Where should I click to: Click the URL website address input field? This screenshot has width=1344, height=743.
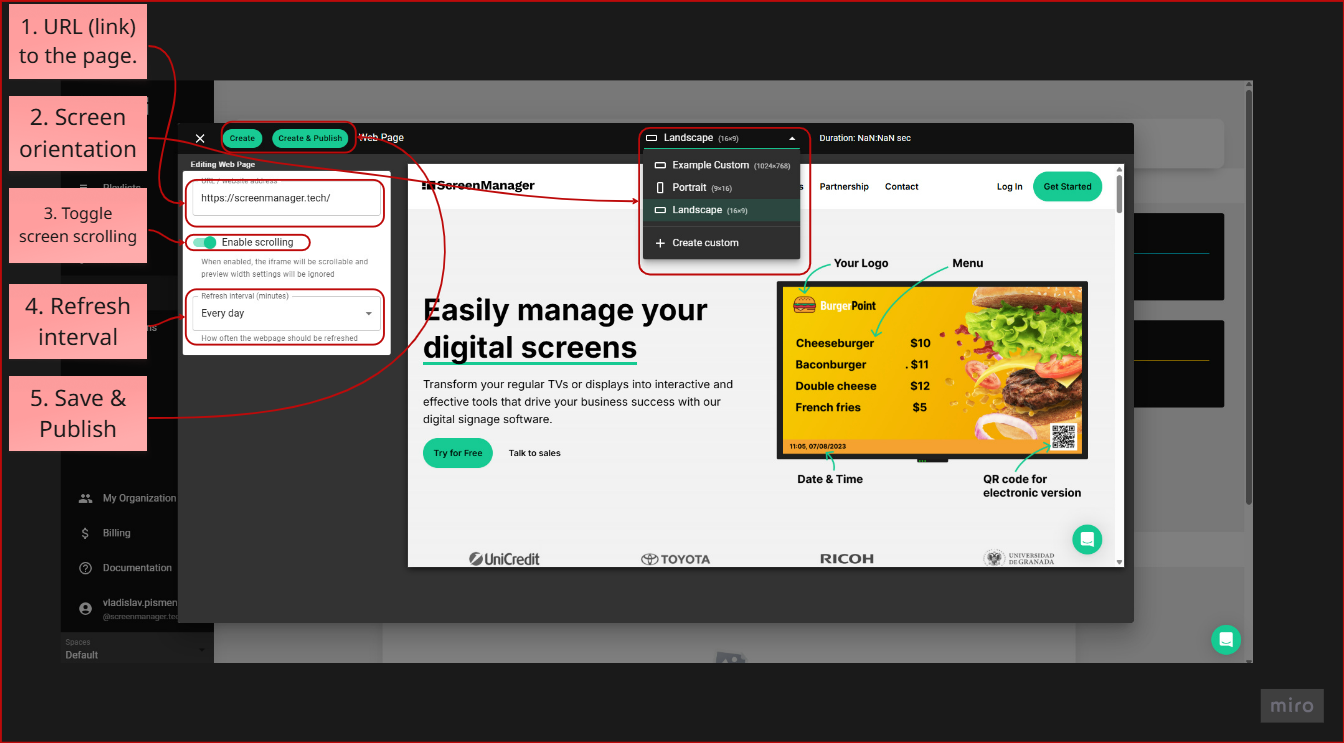point(284,199)
